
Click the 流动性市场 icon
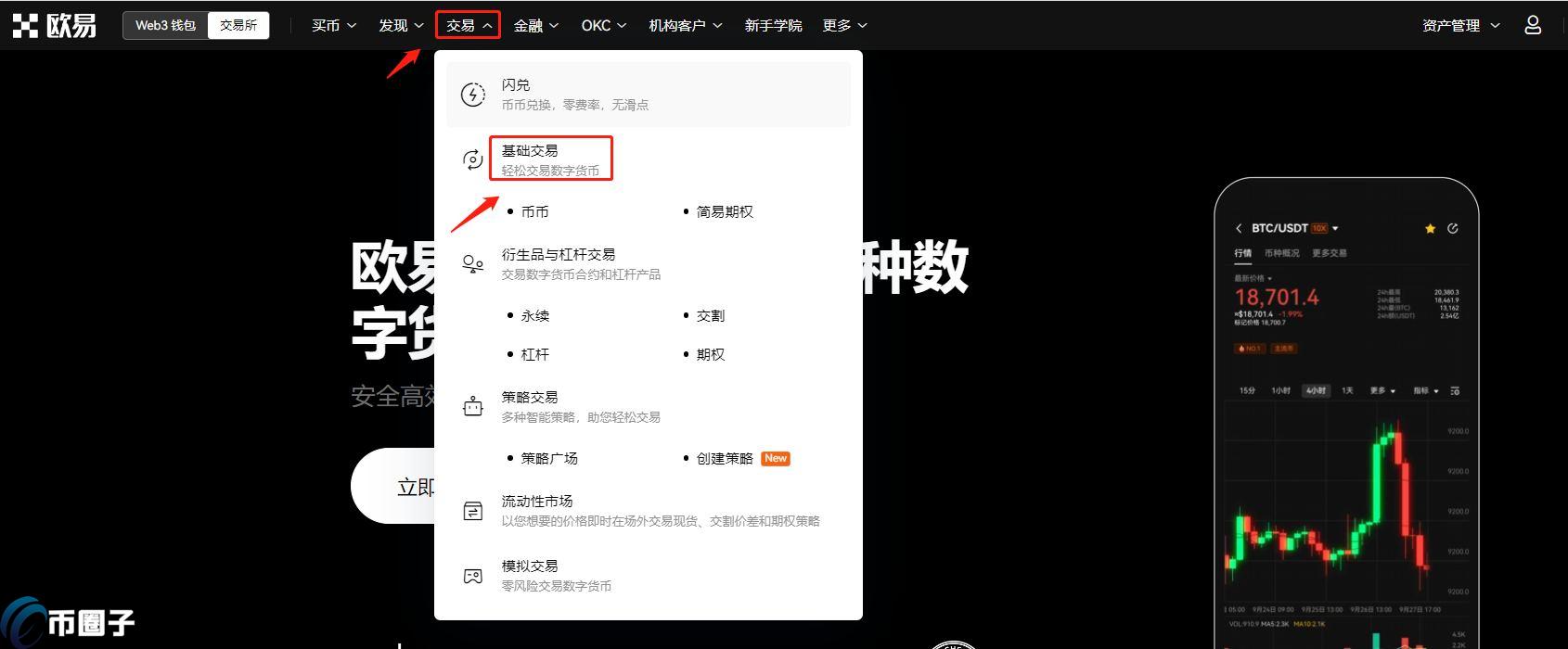[473, 511]
